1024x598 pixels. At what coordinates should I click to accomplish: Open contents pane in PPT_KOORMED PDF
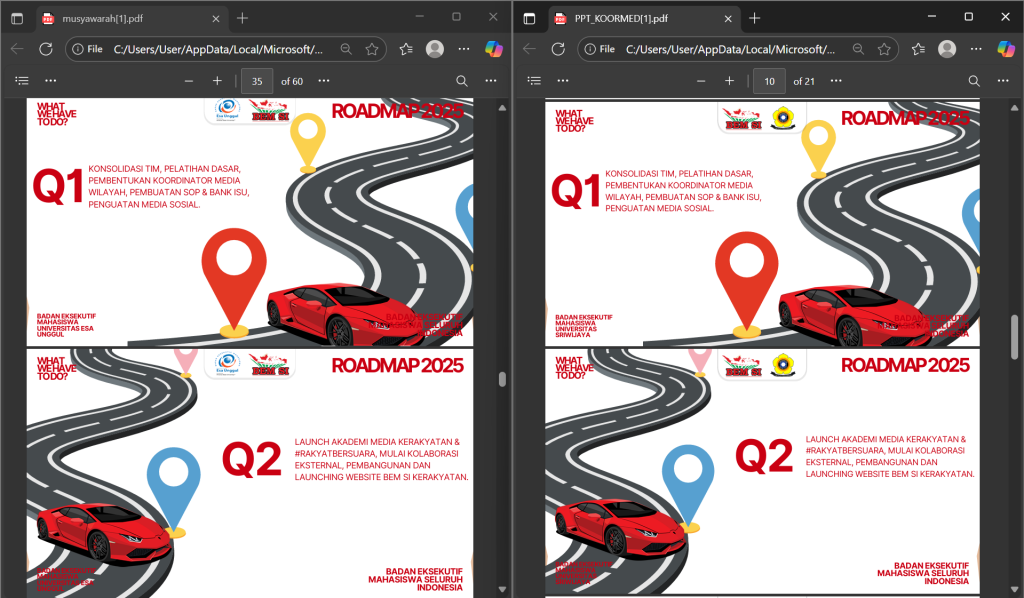pos(535,81)
